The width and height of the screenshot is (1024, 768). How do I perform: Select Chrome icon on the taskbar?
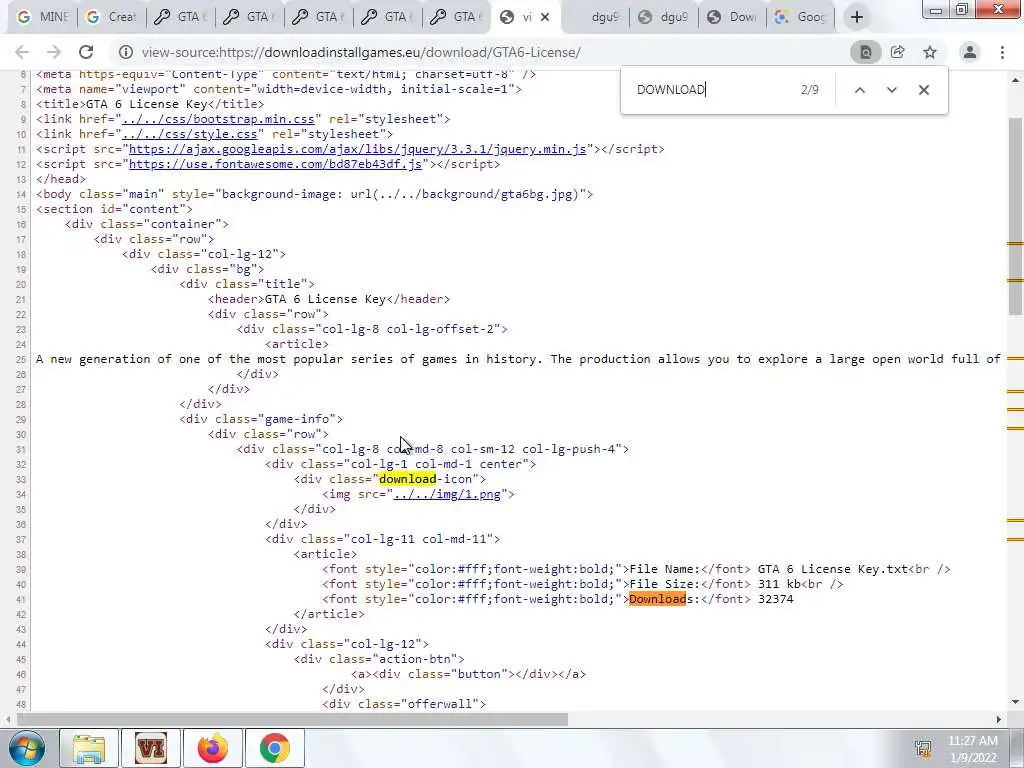tap(274, 748)
